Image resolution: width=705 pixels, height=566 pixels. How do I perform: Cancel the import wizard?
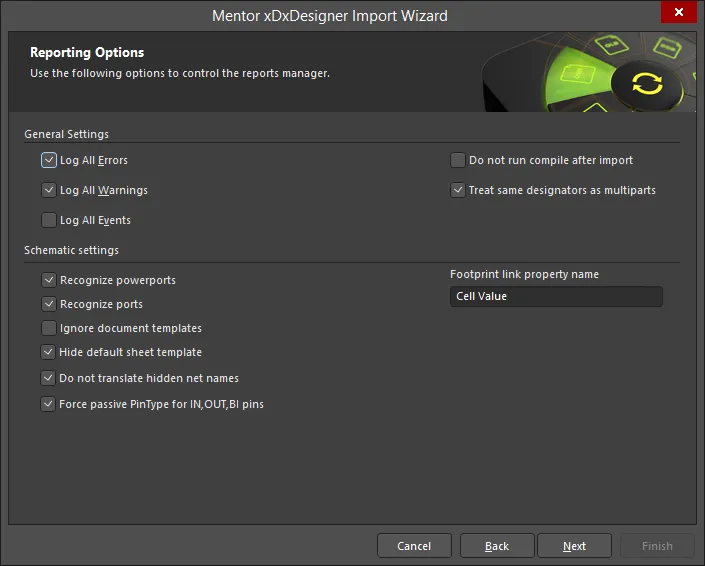414,546
